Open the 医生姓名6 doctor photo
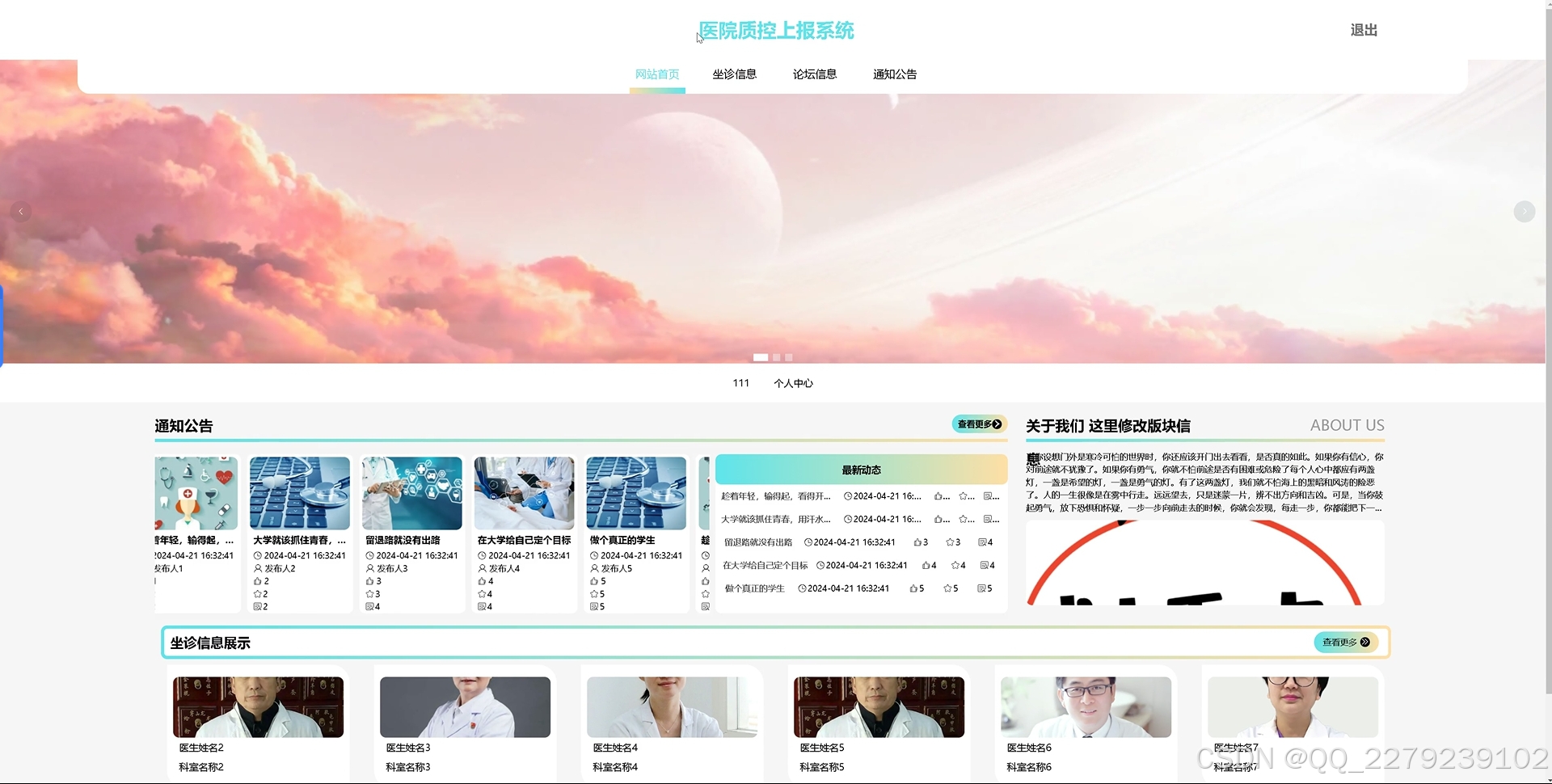 coord(1086,707)
